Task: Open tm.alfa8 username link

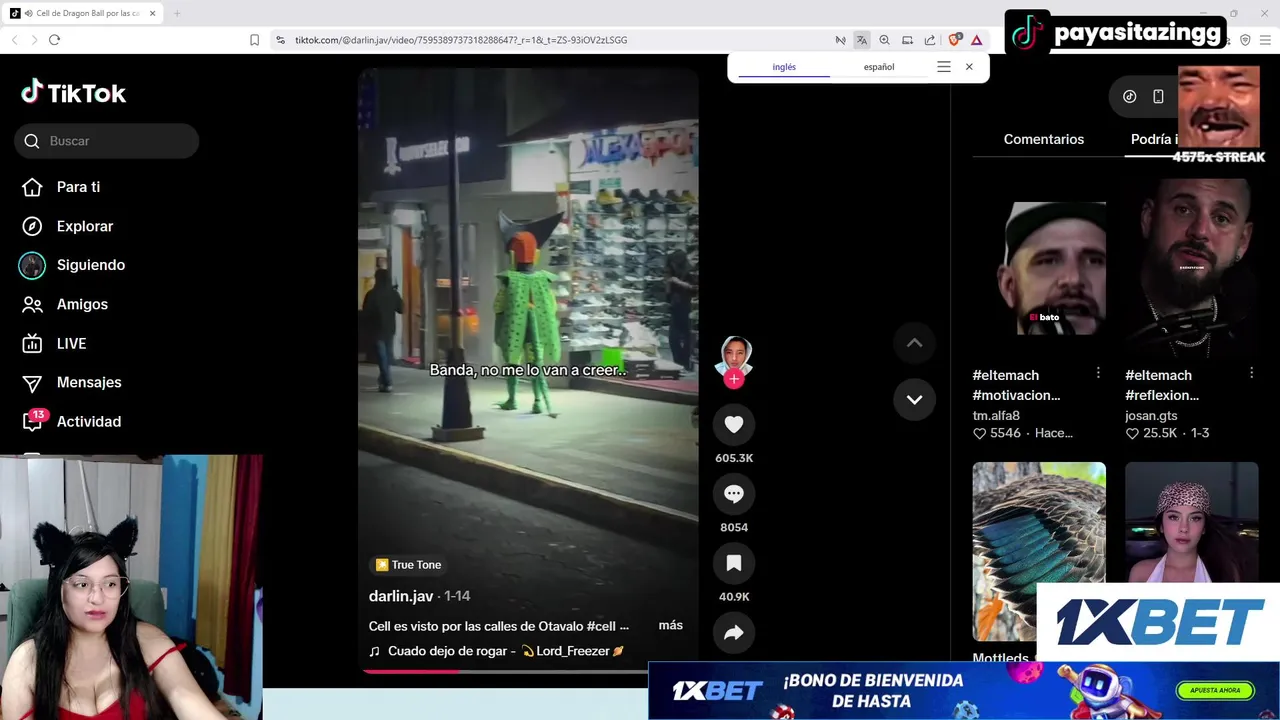Action: [x=996, y=415]
